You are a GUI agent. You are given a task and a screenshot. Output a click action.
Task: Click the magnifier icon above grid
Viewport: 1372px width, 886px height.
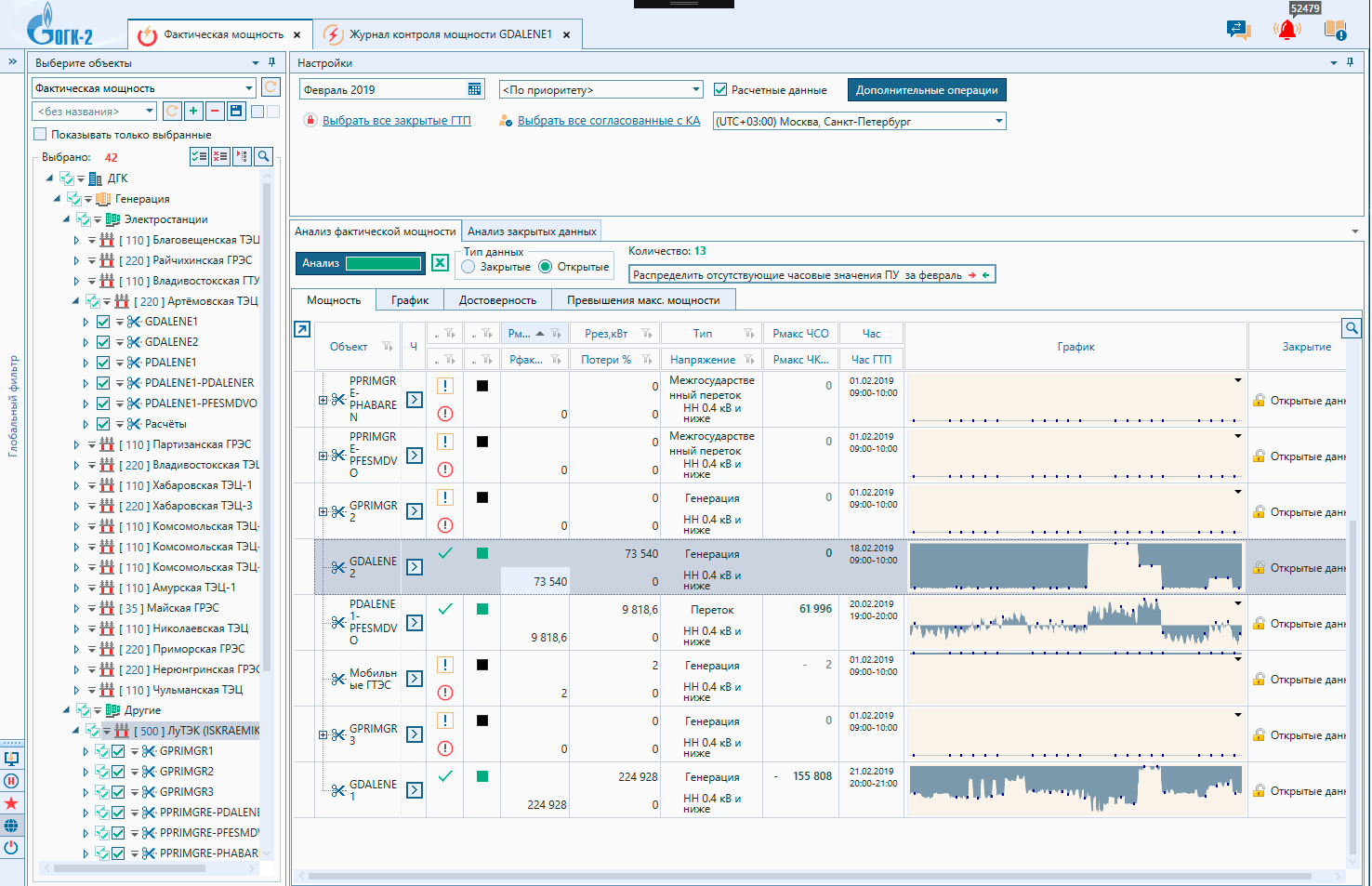[1352, 328]
